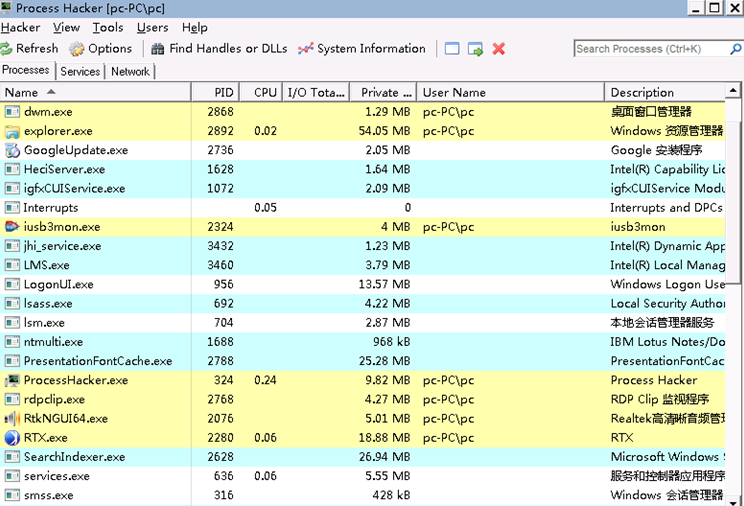The width and height of the screenshot is (744, 506).
Task: Click the dwm.exe process icon
Action: click(12, 112)
